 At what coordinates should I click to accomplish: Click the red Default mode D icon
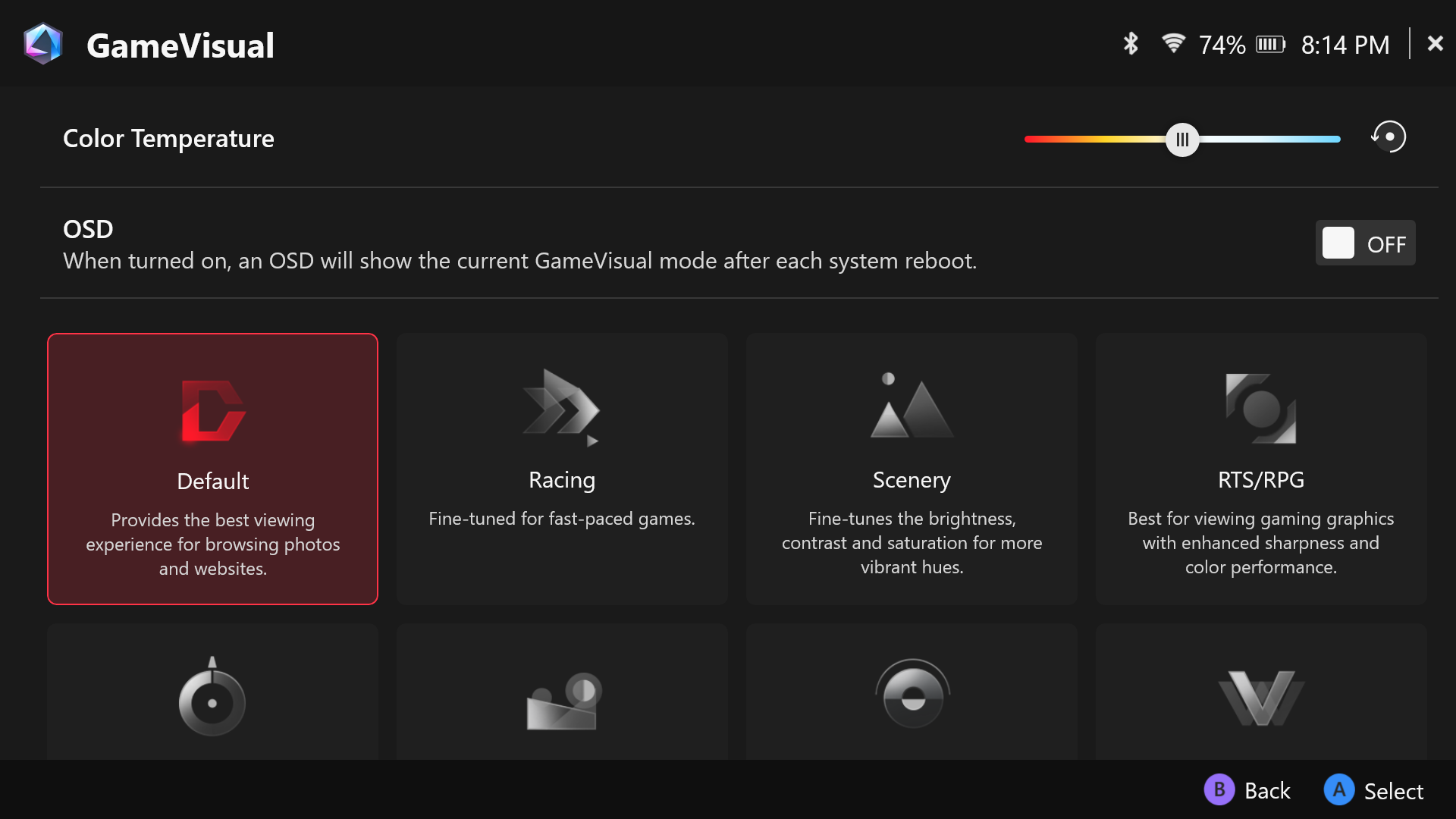click(x=213, y=410)
